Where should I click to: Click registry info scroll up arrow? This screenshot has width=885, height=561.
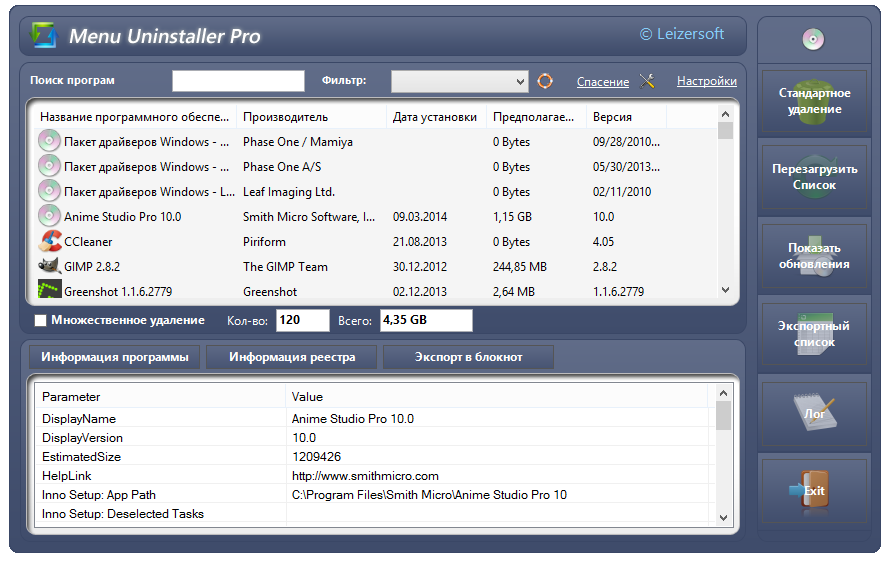click(724, 393)
